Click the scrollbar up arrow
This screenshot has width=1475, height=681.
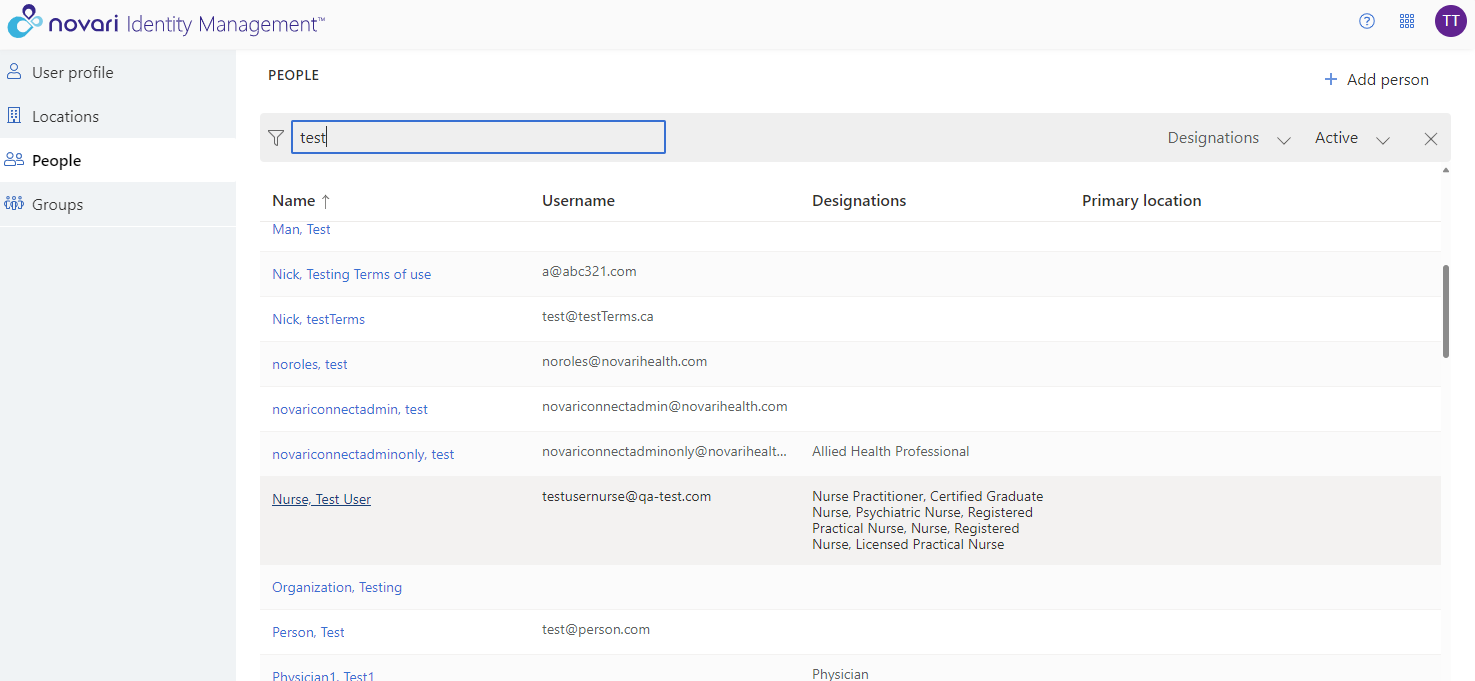(x=1446, y=171)
